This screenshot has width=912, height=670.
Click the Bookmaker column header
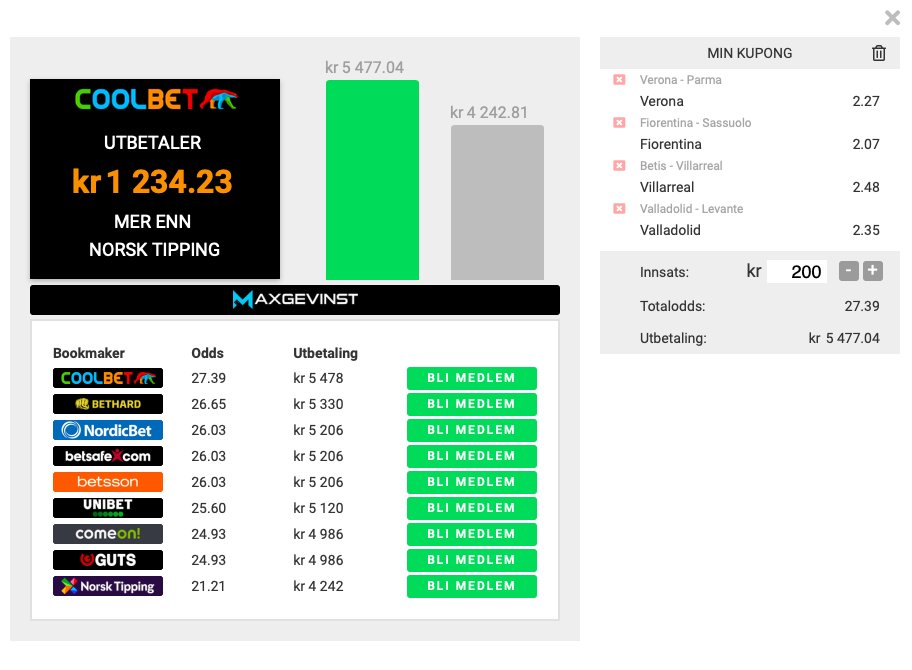point(88,353)
